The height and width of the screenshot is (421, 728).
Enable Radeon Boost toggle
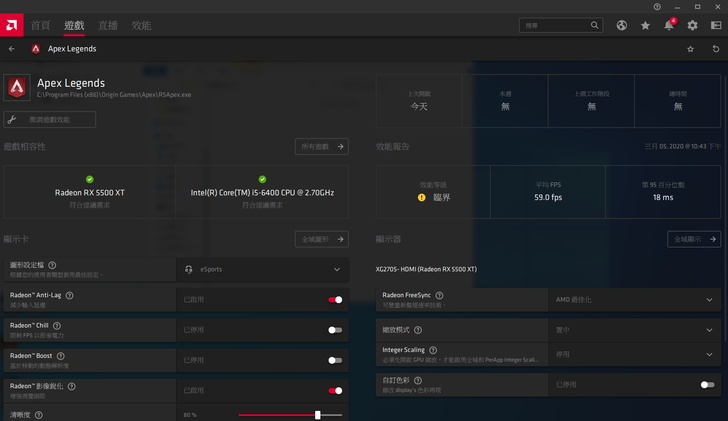[335, 360]
